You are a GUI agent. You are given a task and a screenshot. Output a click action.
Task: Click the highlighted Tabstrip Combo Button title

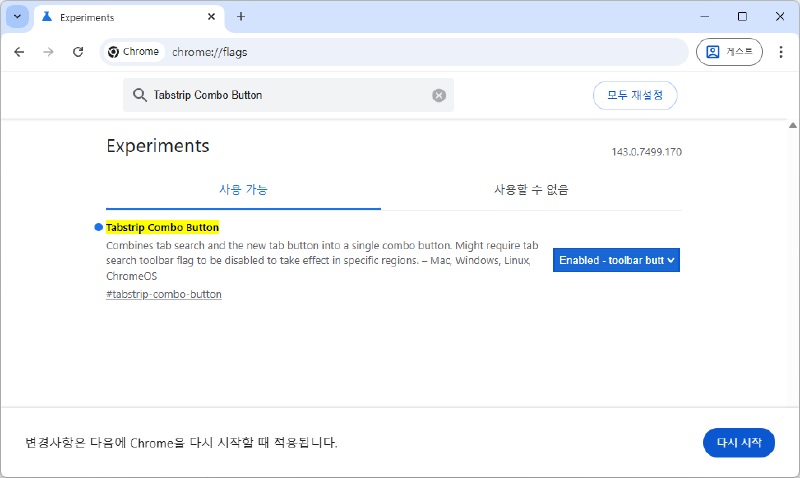(162, 228)
